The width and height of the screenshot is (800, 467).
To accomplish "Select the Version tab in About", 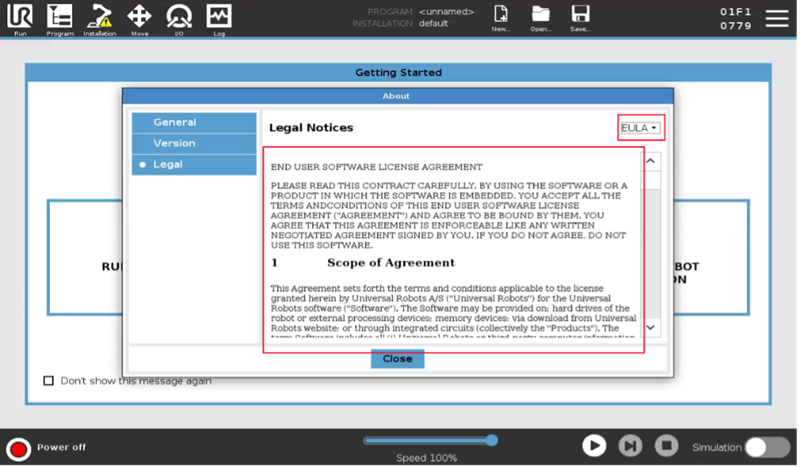I will click(194, 143).
